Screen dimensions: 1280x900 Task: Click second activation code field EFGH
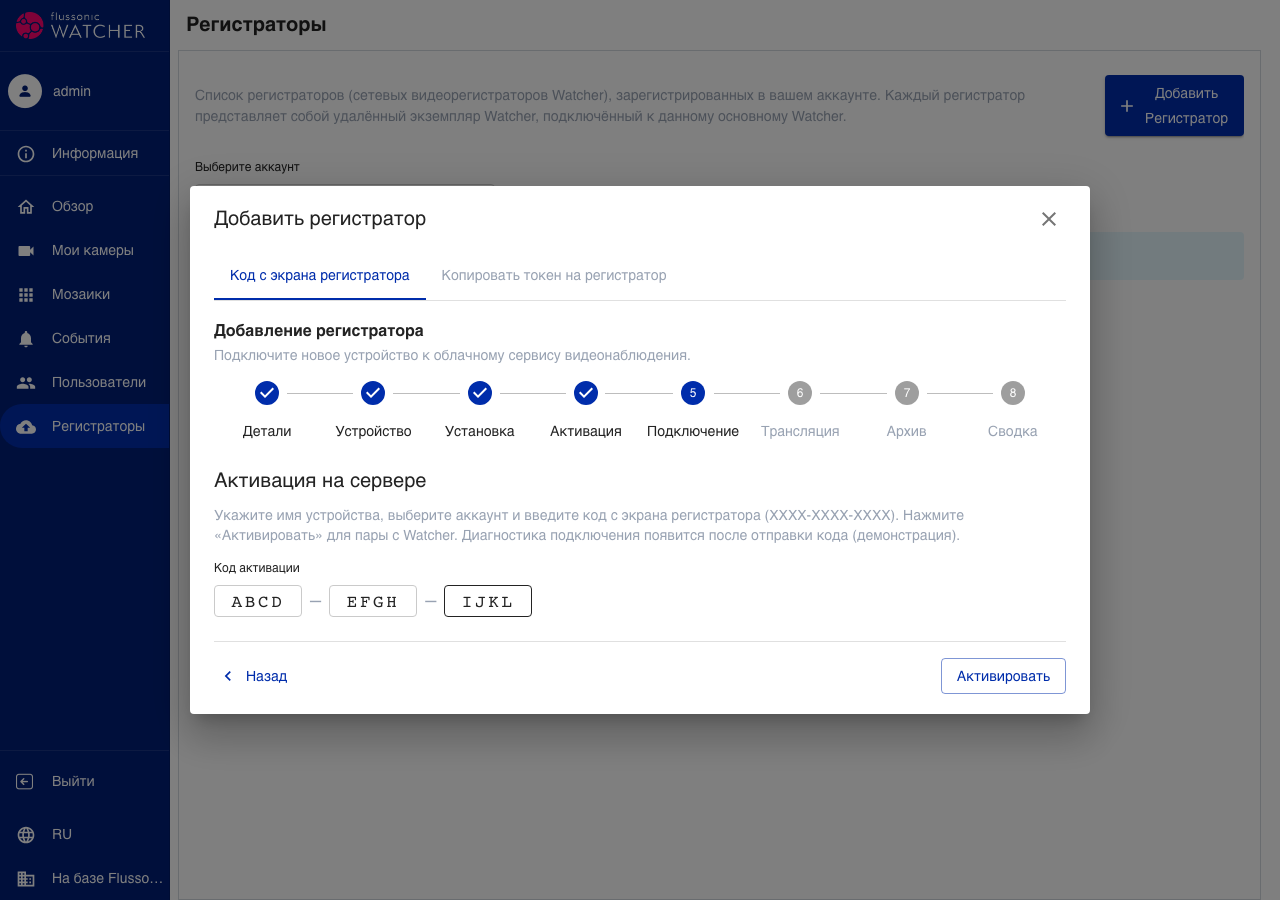(373, 601)
